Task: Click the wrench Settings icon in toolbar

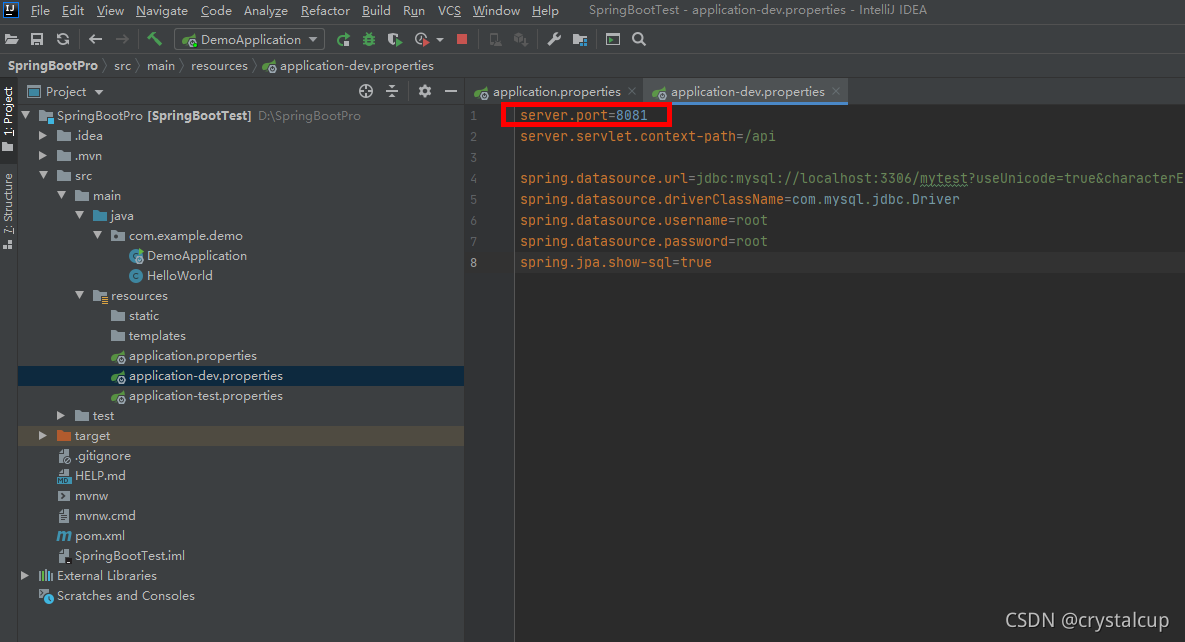Action: tap(554, 39)
